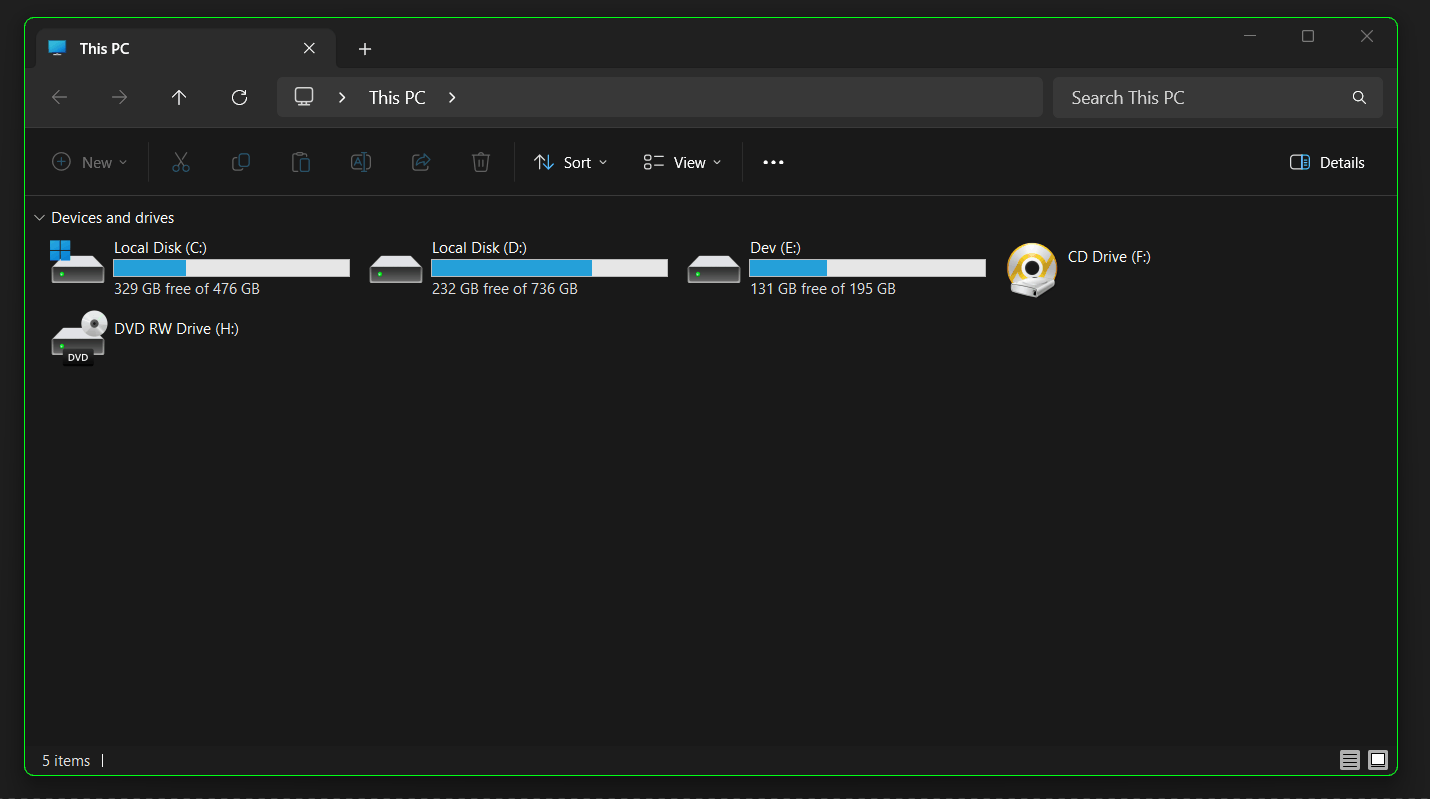
Task: Click the Paste clipboard icon
Action: [x=301, y=162]
